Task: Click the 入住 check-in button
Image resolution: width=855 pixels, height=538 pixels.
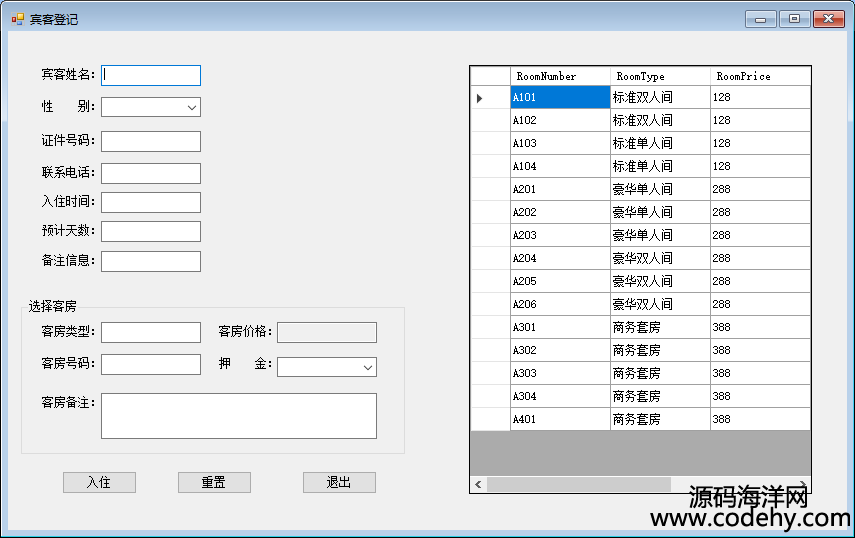Action: click(x=99, y=483)
